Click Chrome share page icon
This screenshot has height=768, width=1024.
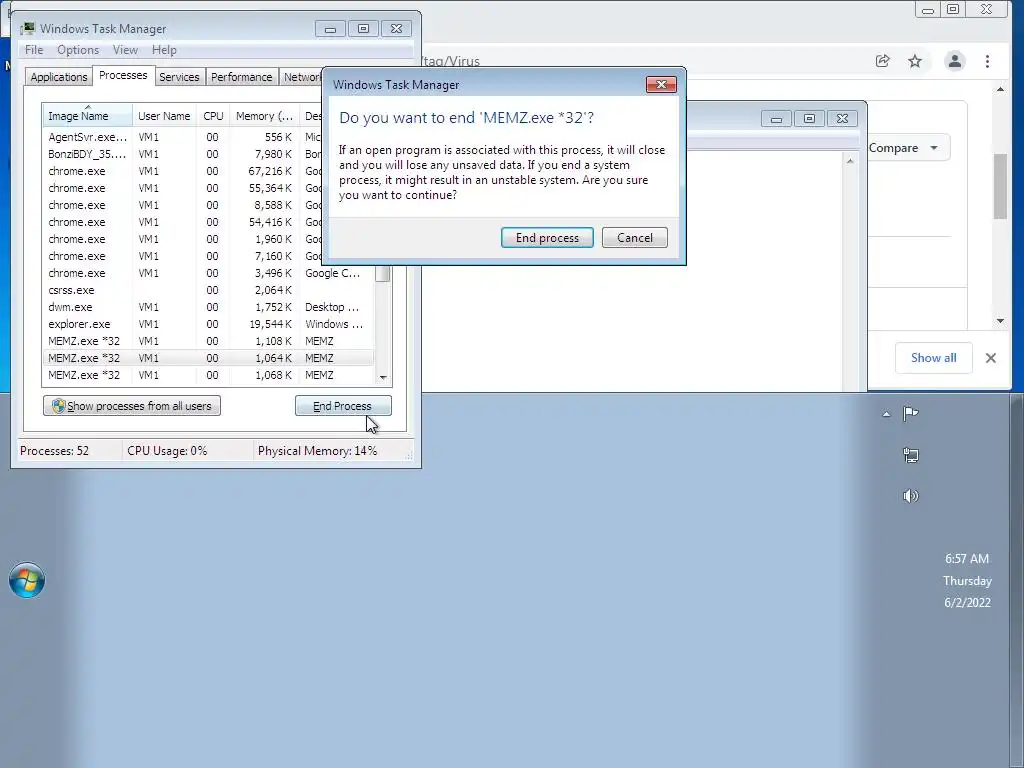tap(882, 61)
